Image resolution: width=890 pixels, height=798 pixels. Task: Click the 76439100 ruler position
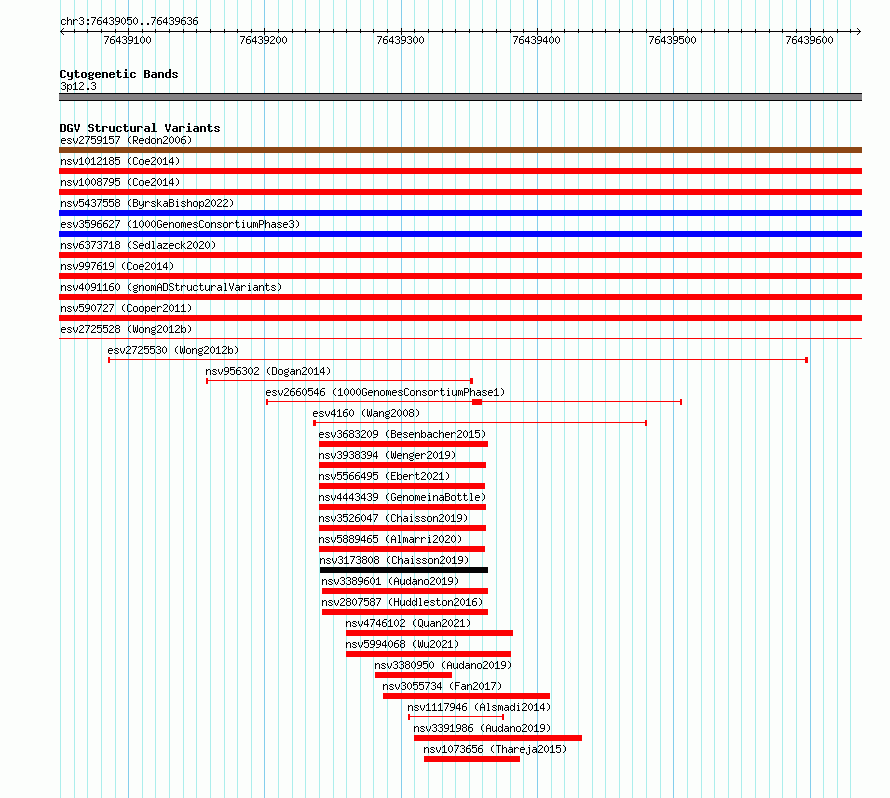click(128, 40)
